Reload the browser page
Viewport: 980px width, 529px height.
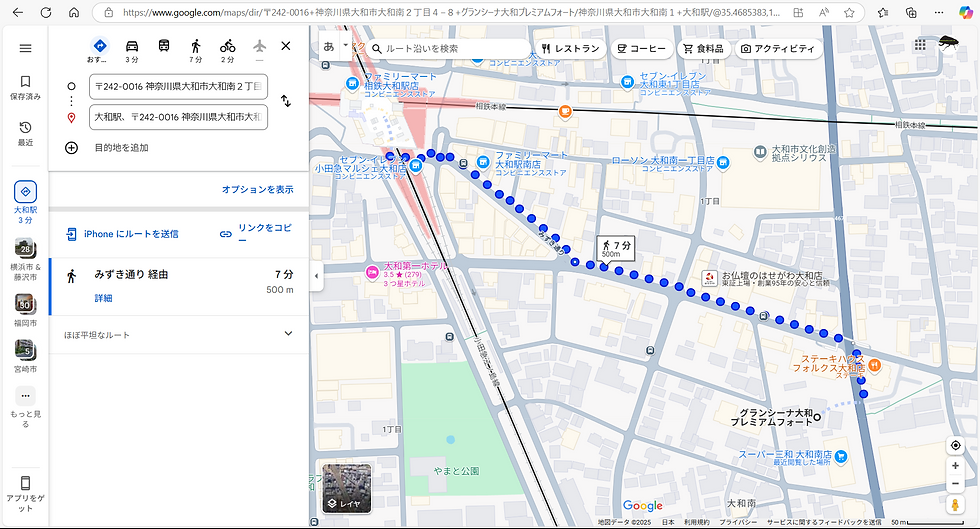[46, 13]
